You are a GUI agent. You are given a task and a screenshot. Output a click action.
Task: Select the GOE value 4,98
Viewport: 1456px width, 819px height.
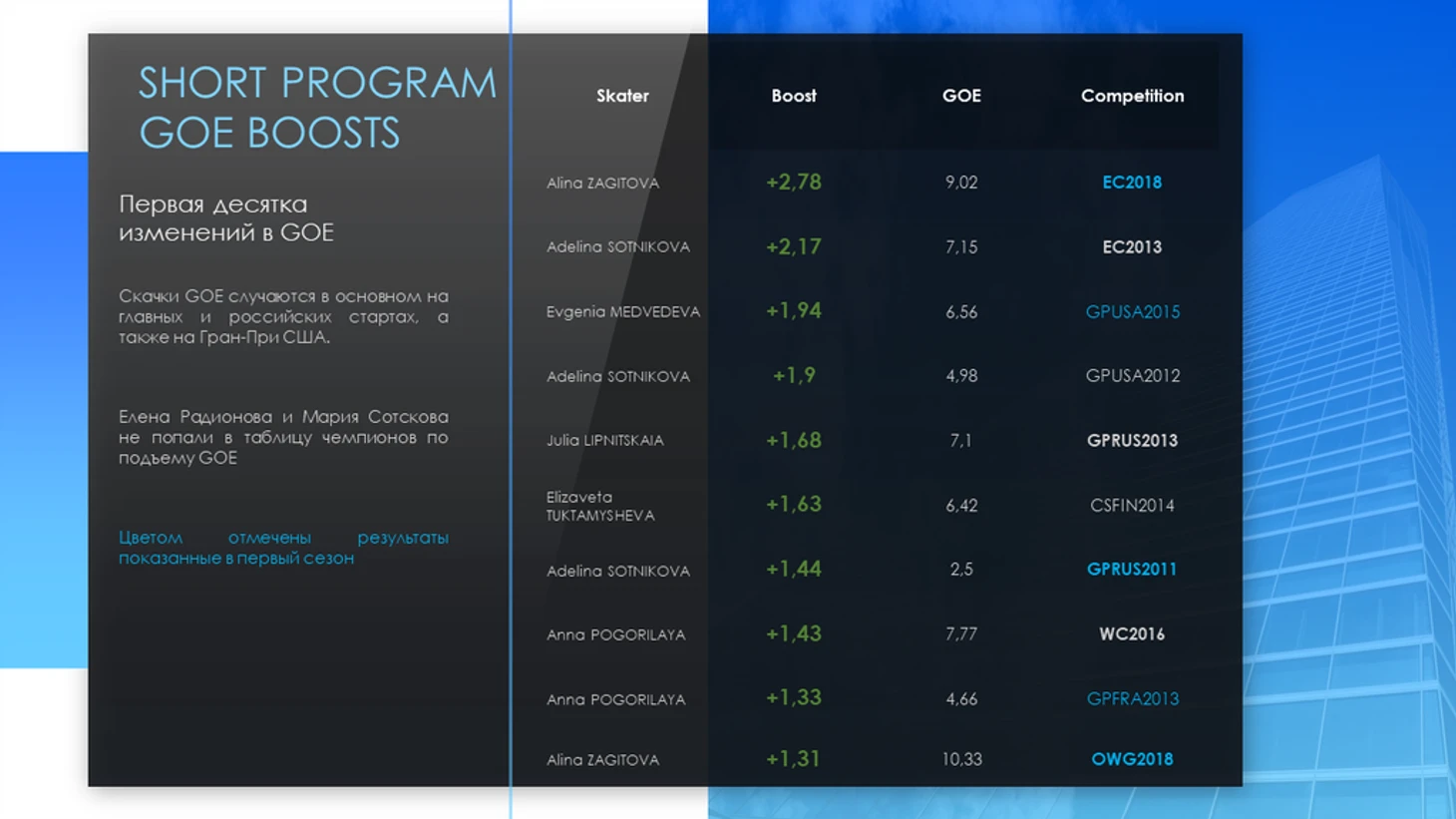click(961, 376)
